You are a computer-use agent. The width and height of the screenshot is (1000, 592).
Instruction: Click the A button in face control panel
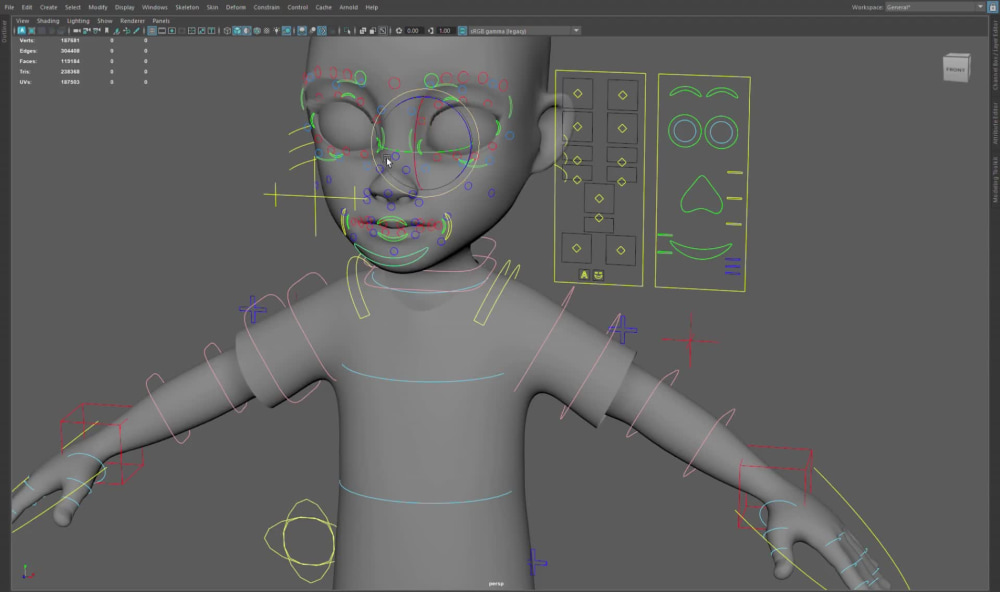click(x=584, y=275)
